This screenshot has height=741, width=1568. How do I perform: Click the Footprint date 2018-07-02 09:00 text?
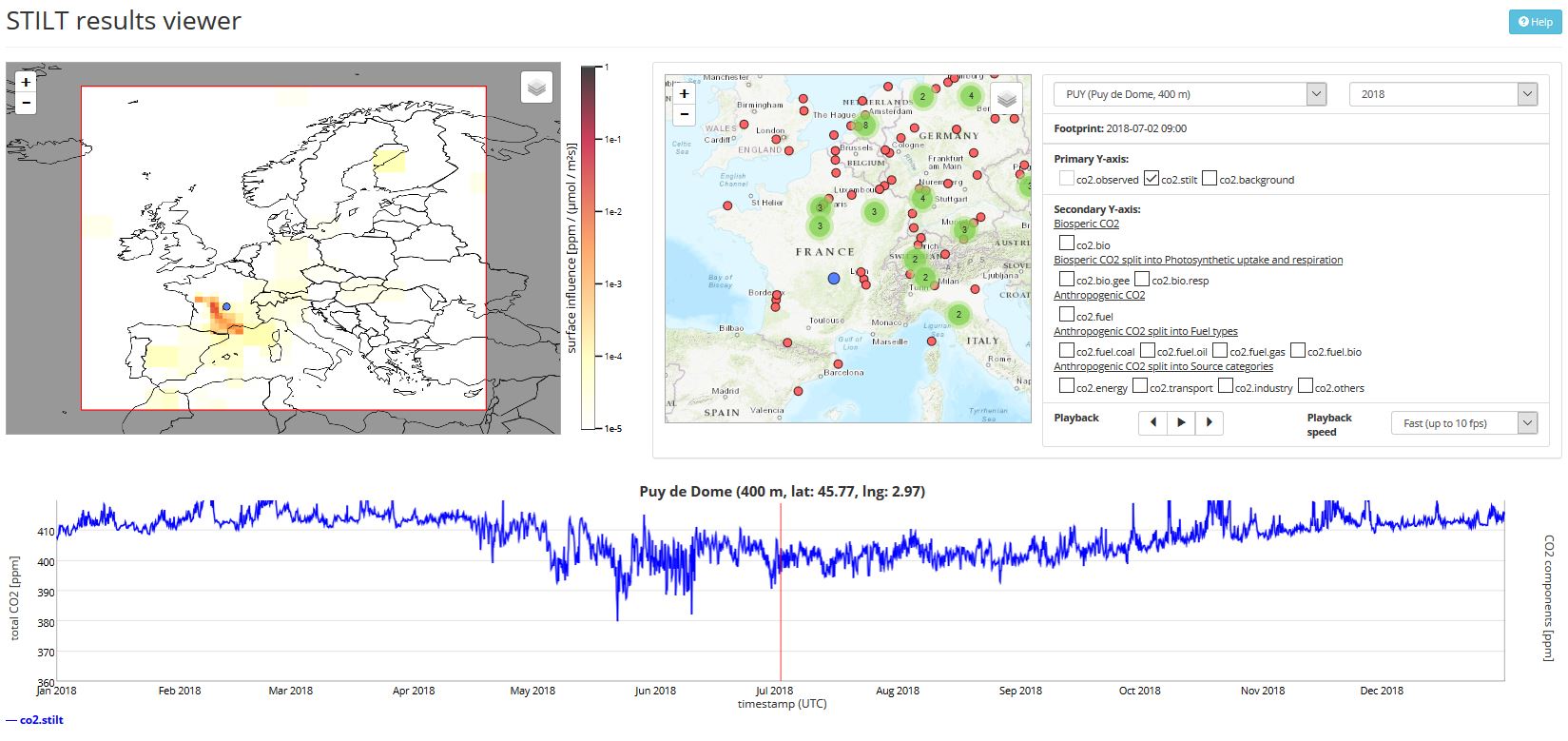(1120, 128)
